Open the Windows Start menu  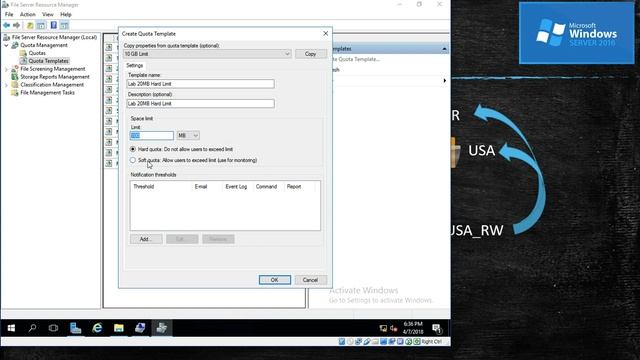[11, 328]
